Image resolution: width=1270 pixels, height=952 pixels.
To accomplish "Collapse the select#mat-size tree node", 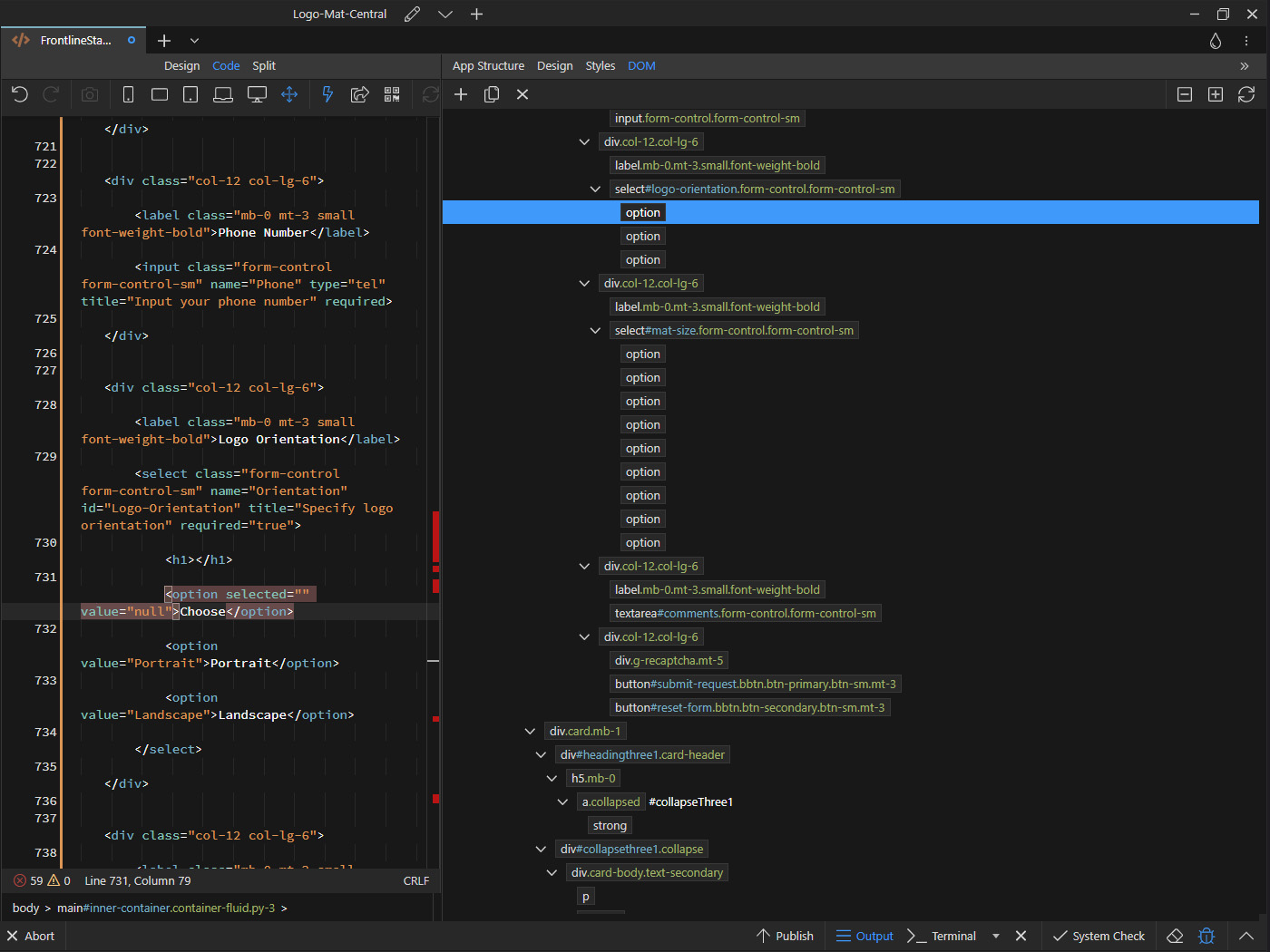I will 595,331.
